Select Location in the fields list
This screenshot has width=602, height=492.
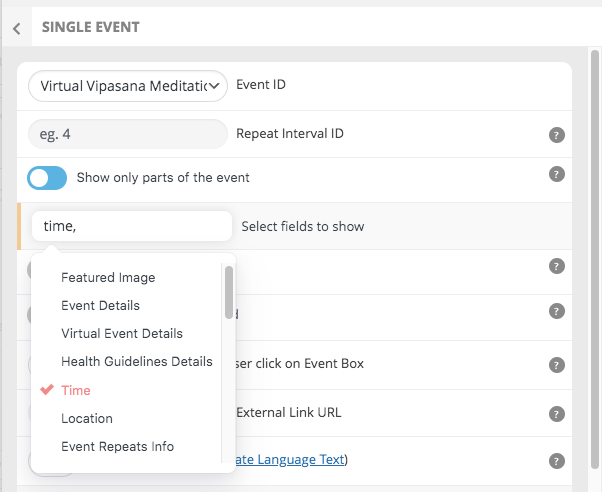[87, 418]
